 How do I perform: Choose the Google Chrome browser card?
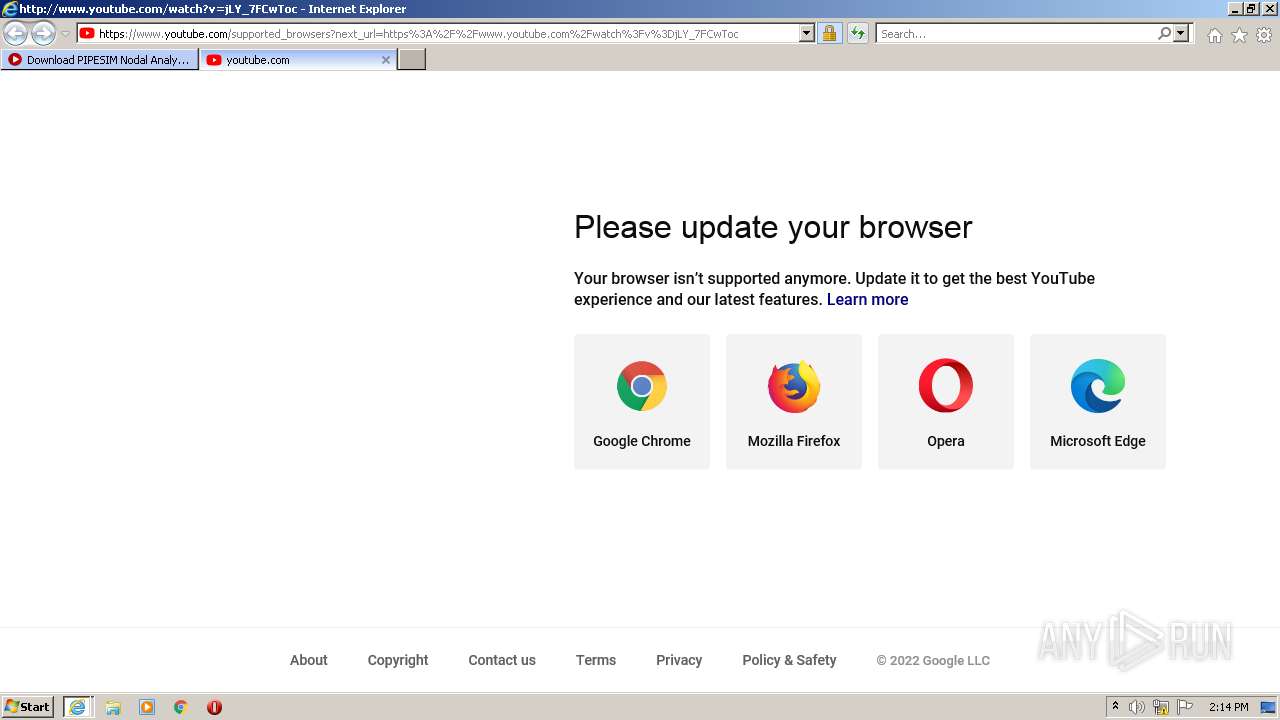pos(642,402)
